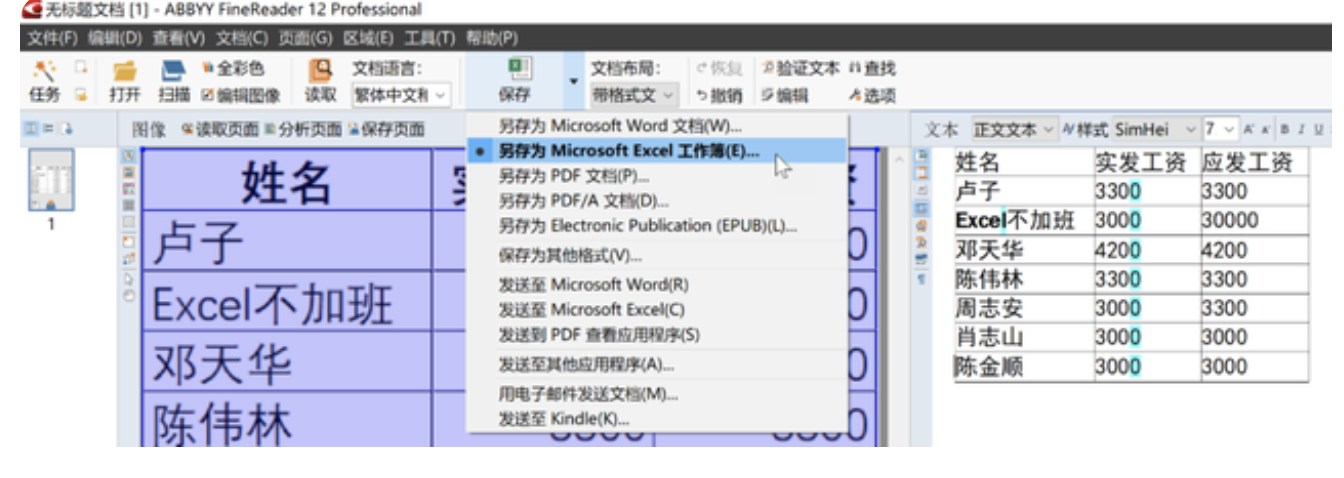Screen dimensions: 1344x478
Task: Click value '30000' in text panel
Action: coord(1230,221)
